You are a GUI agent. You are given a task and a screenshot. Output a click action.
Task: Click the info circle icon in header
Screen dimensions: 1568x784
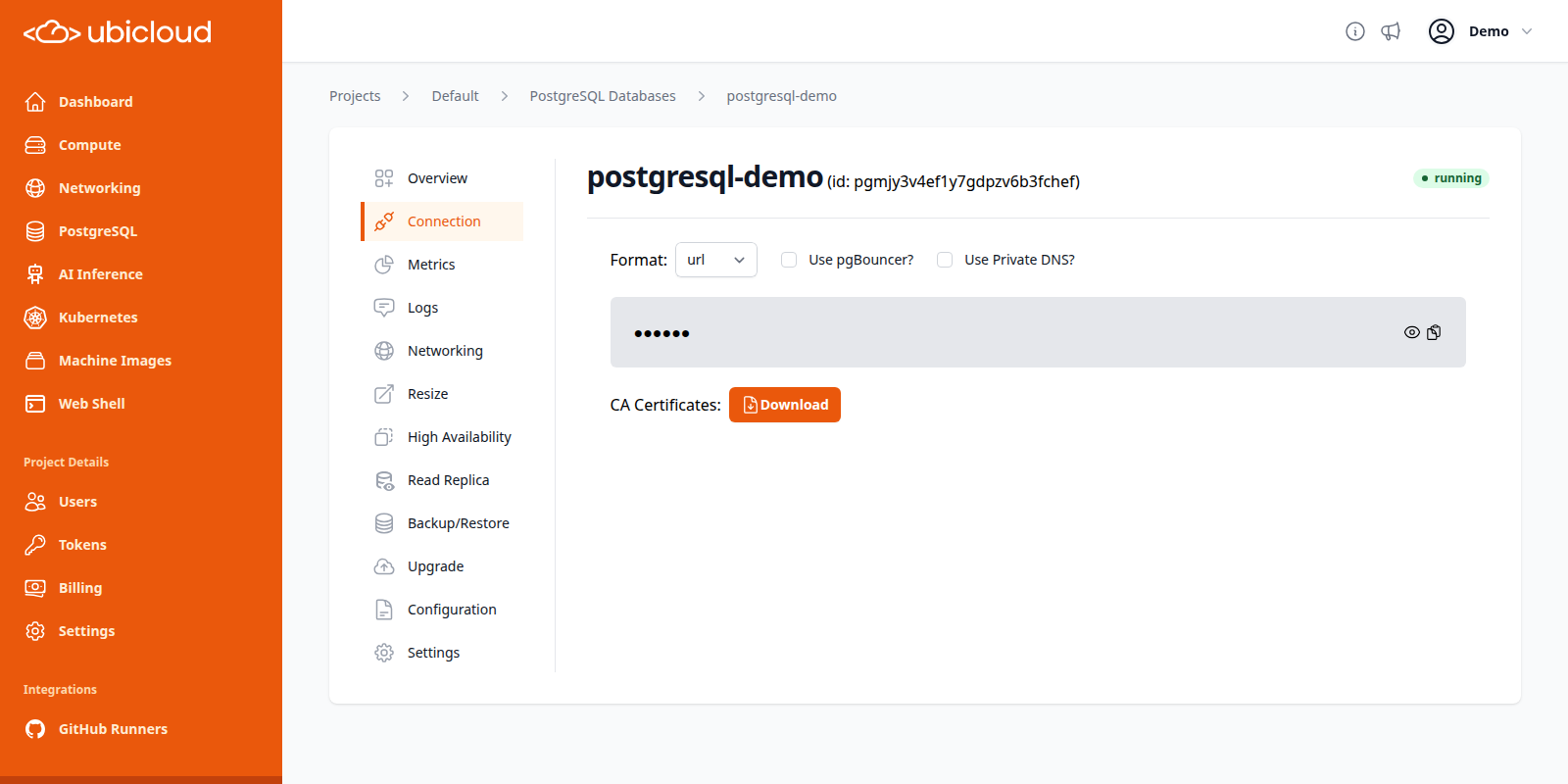pyautogui.click(x=1355, y=31)
